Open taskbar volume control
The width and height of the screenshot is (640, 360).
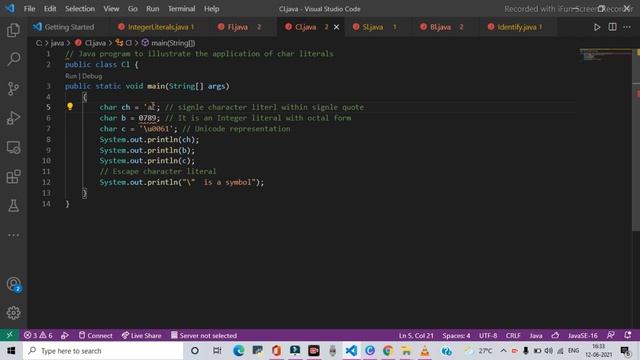pos(549,351)
